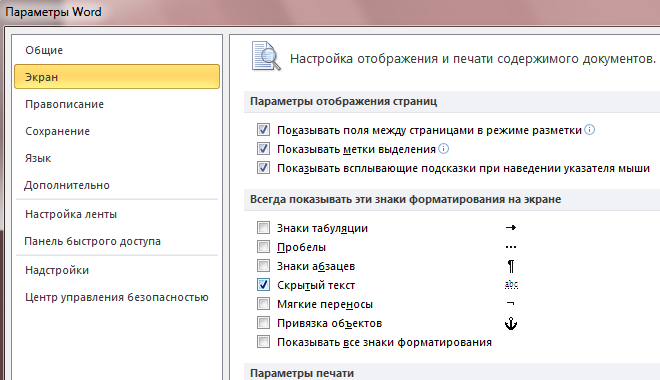Select the Экран category
This screenshot has height=380, width=660.
click(x=117, y=77)
